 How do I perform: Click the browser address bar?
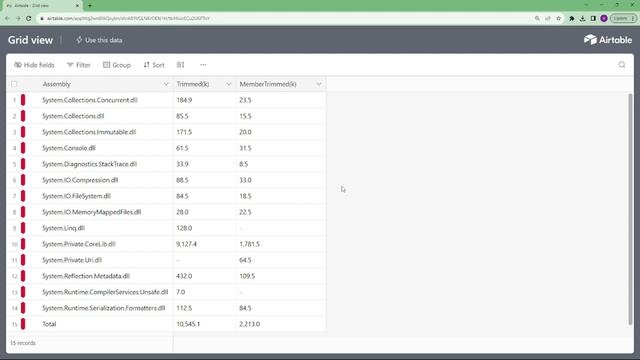[286, 18]
